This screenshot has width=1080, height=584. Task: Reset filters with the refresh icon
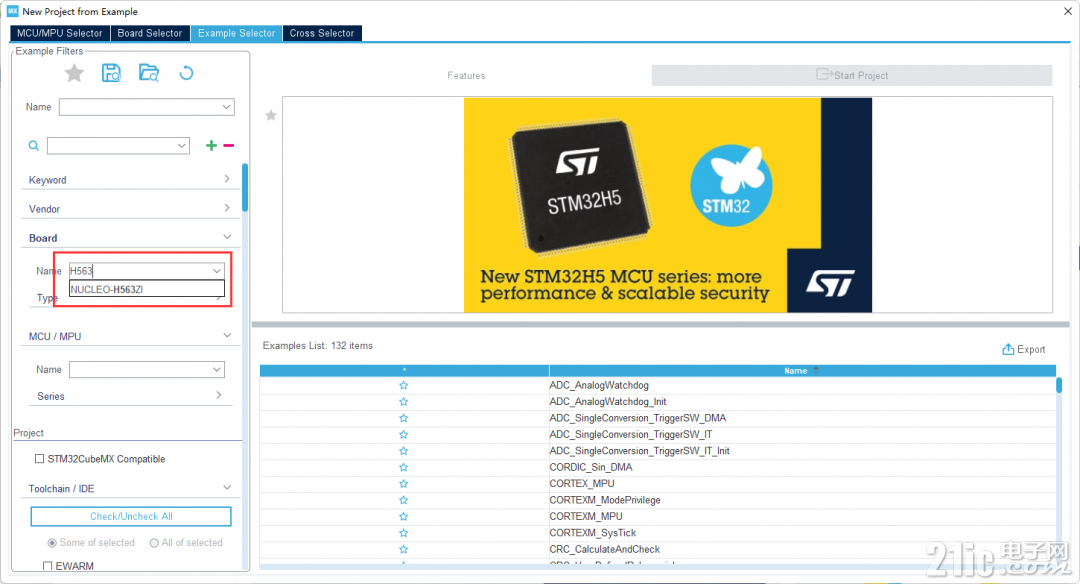click(x=186, y=73)
